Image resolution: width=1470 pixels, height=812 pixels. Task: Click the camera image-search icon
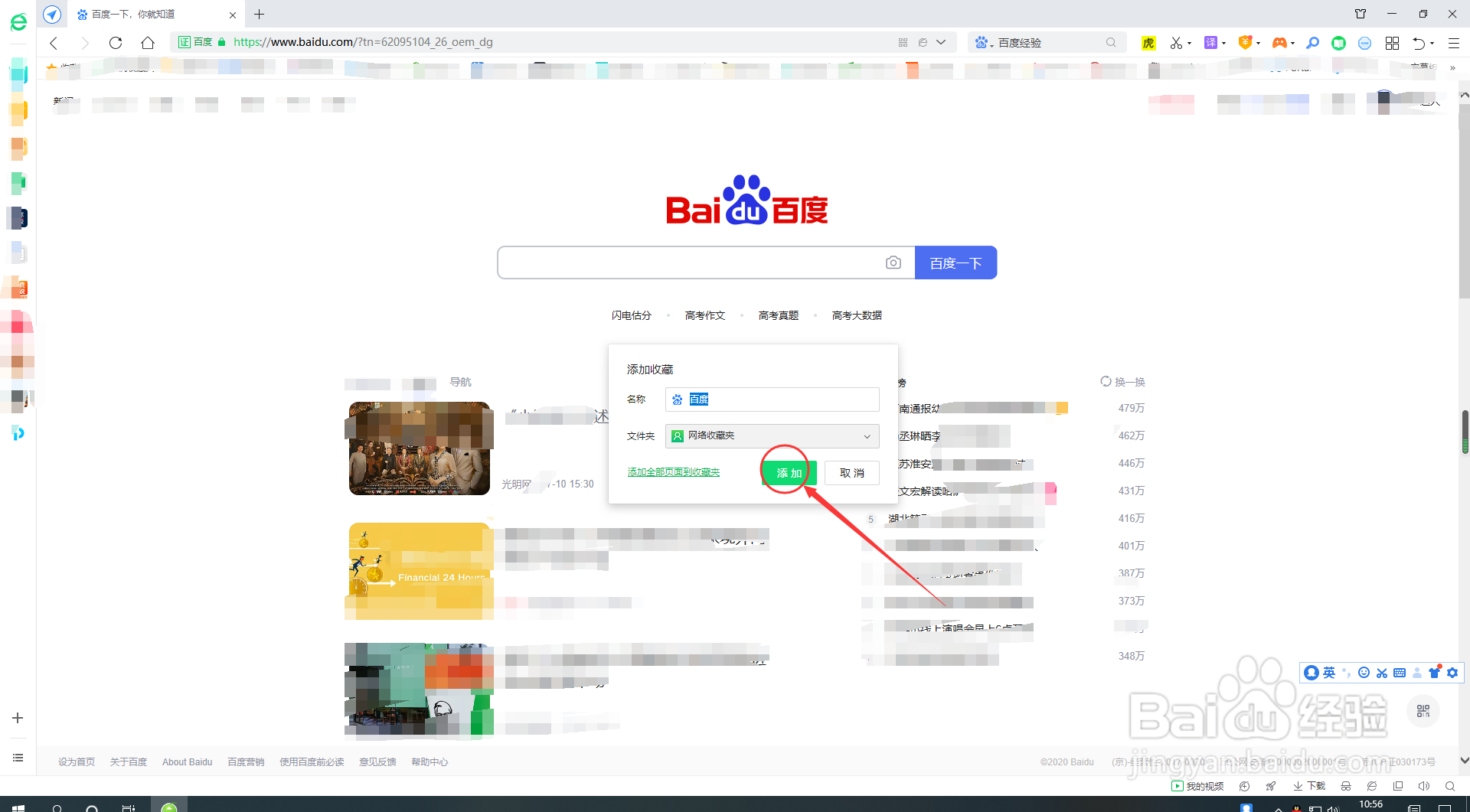(x=893, y=263)
